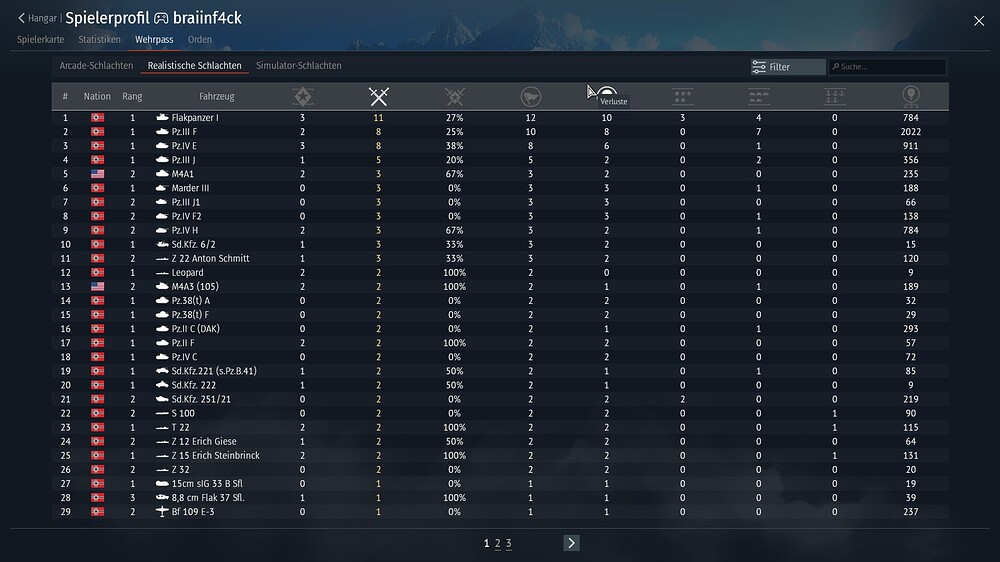
Task: Close profile with top-right X icon
Action: pos(978,19)
